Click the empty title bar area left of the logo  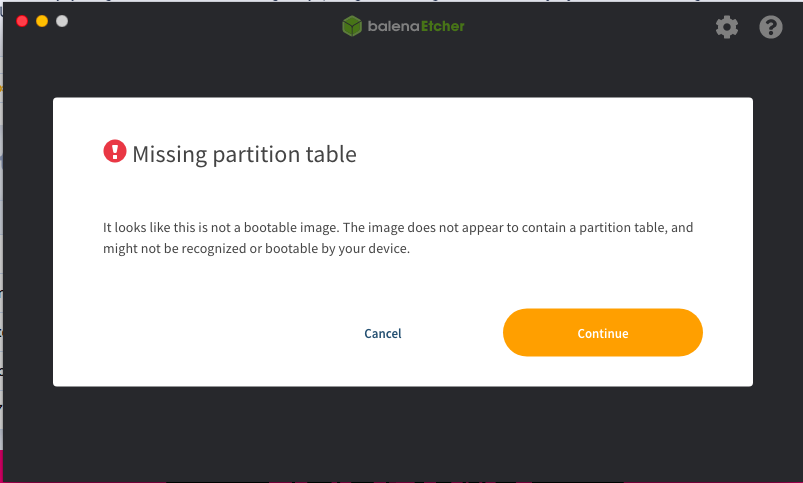click(200, 26)
